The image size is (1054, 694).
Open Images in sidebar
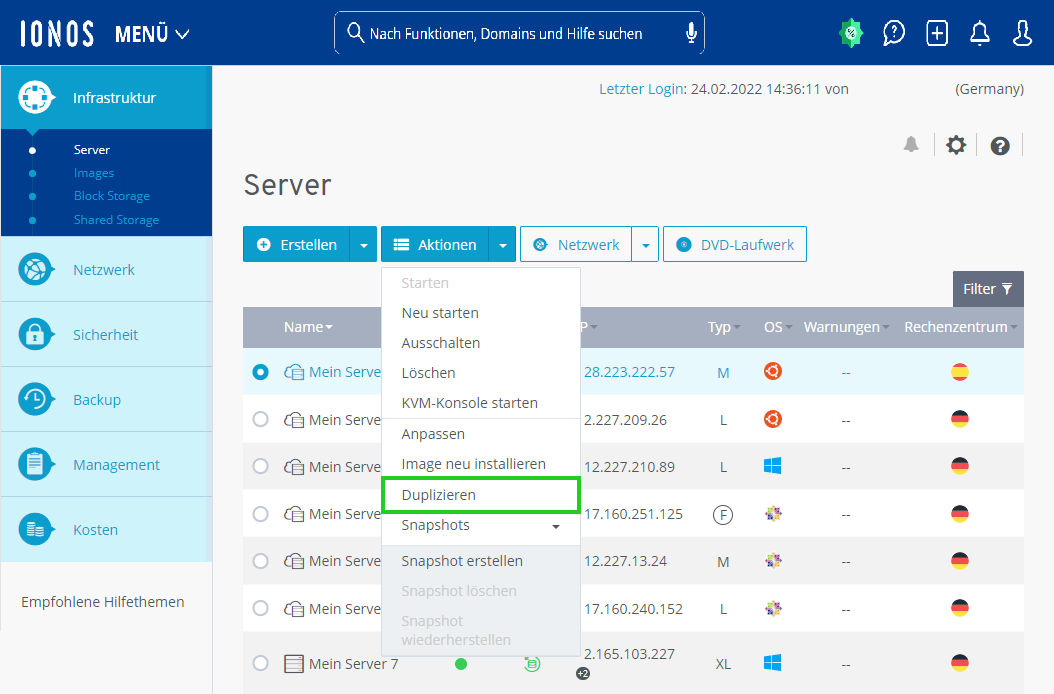click(x=93, y=173)
